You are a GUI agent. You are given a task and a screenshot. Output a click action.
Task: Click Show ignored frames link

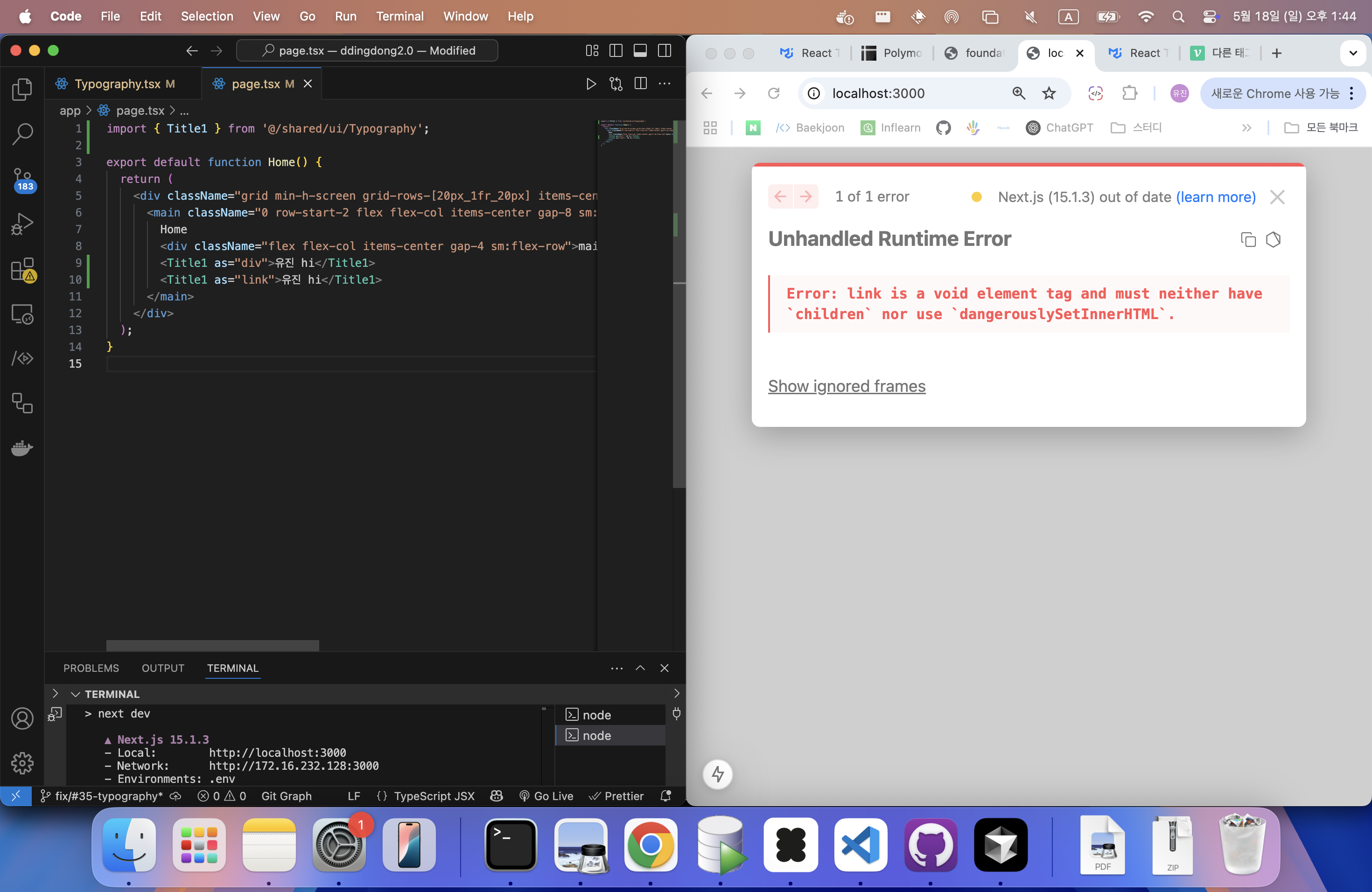(x=846, y=386)
